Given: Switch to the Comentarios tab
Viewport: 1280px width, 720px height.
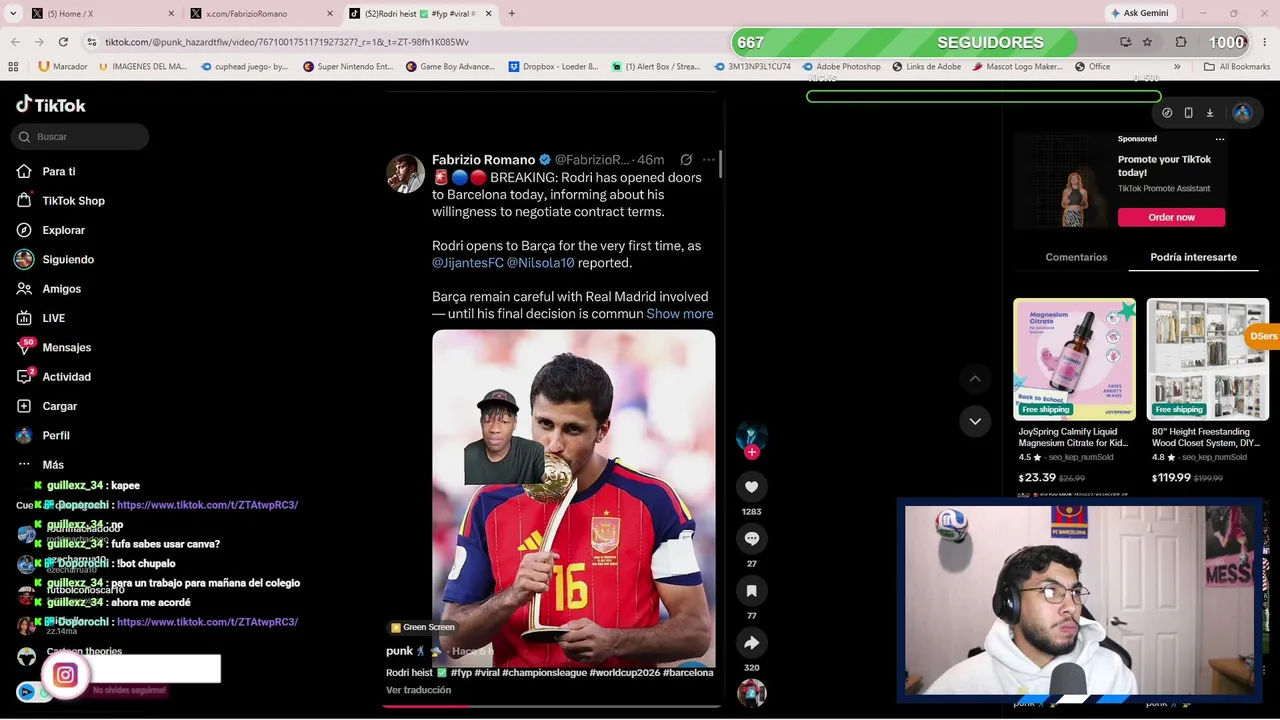Looking at the screenshot, I should point(1076,257).
